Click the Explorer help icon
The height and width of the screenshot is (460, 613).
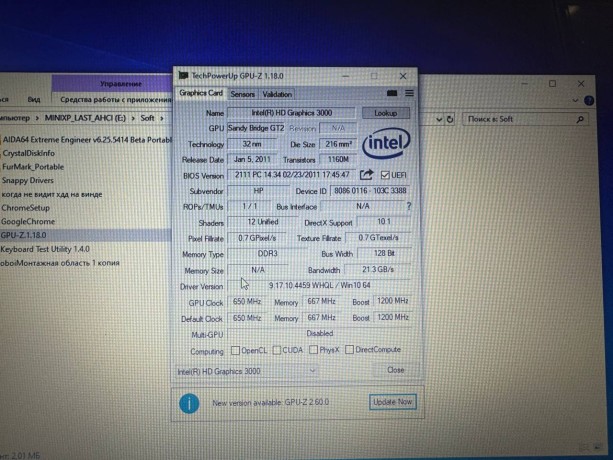(x=589, y=100)
